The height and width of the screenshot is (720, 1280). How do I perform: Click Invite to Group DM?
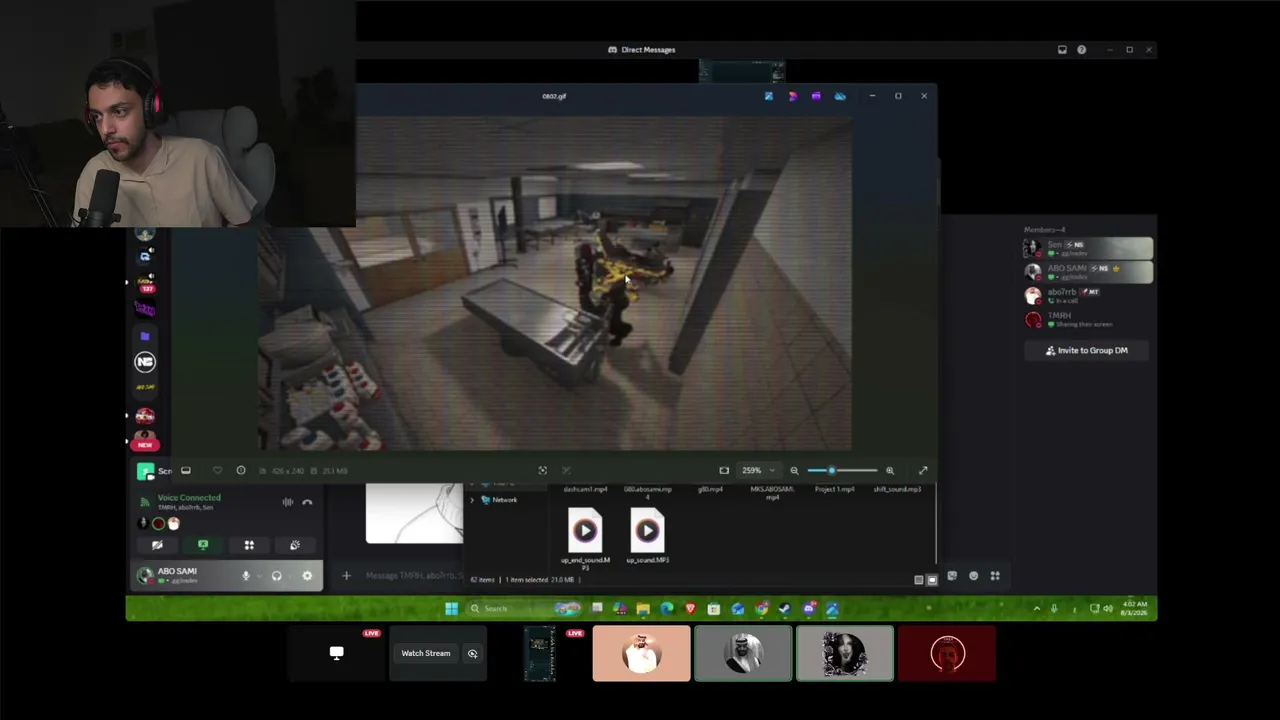(x=1086, y=351)
